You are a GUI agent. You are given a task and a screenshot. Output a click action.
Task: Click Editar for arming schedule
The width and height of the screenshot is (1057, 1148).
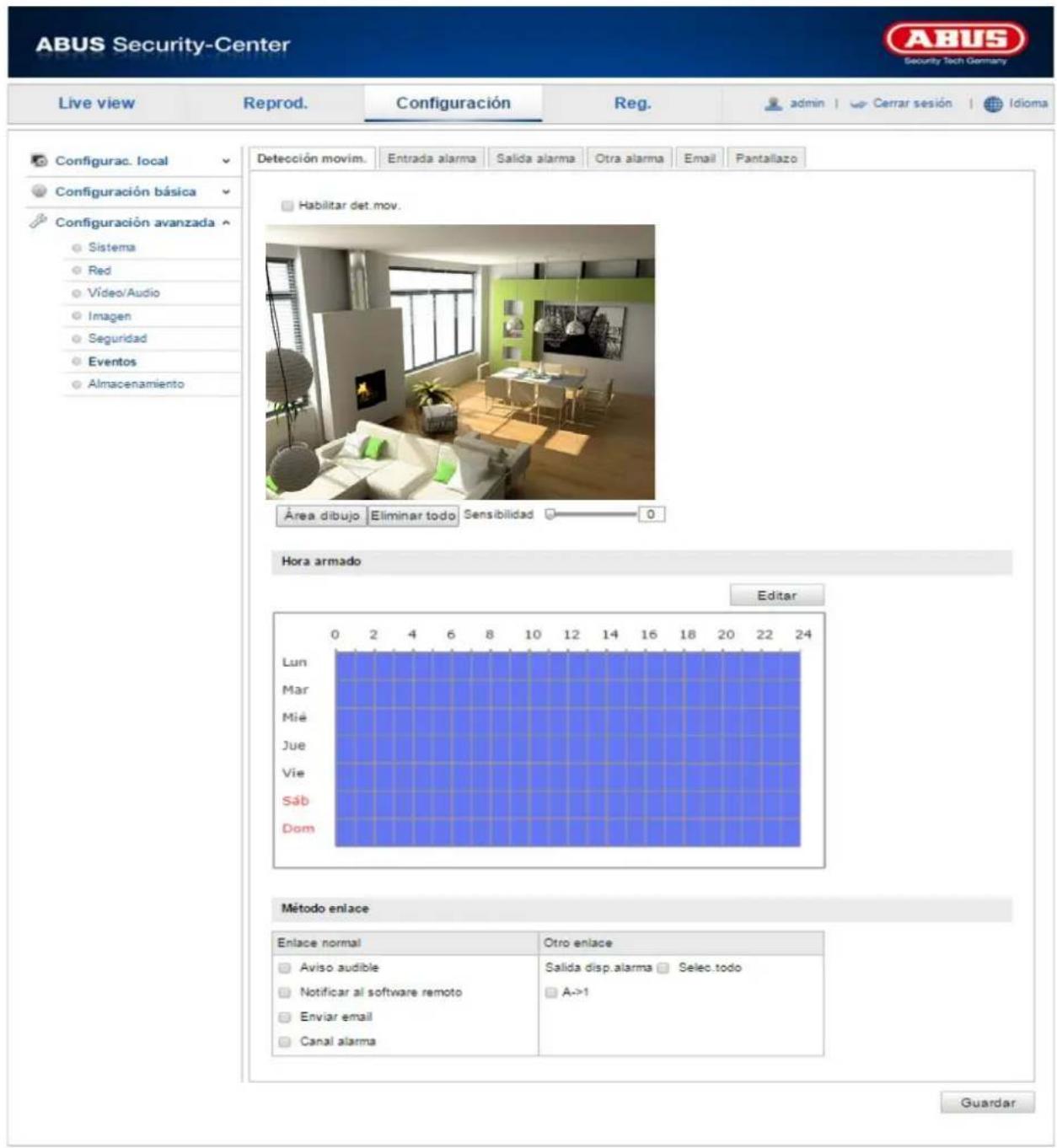776,595
